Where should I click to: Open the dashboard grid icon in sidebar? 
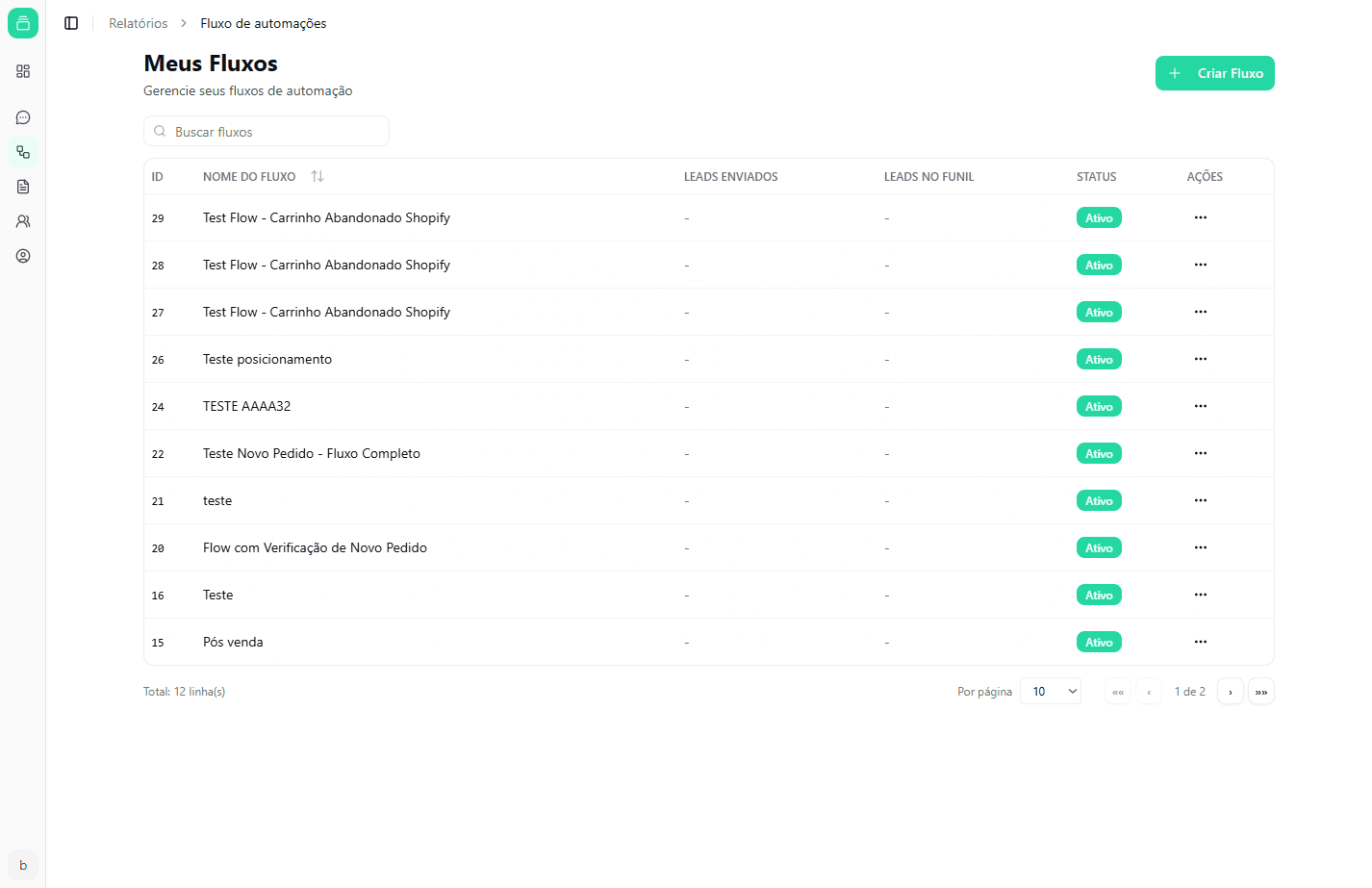tap(23, 71)
